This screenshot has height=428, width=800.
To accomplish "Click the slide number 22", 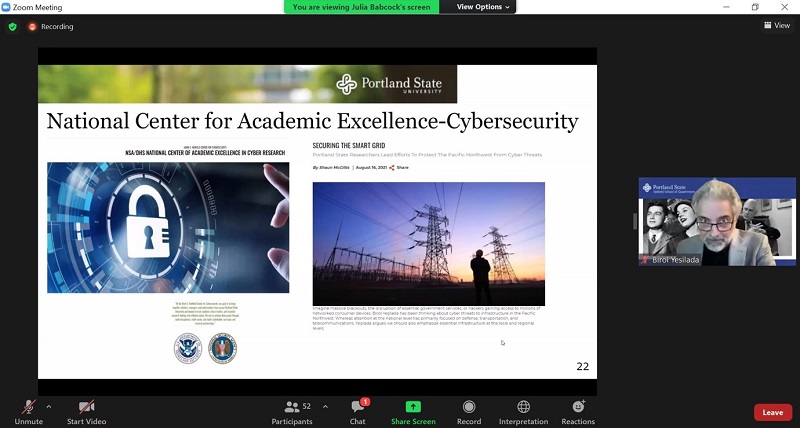I will (x=583, y=366).
